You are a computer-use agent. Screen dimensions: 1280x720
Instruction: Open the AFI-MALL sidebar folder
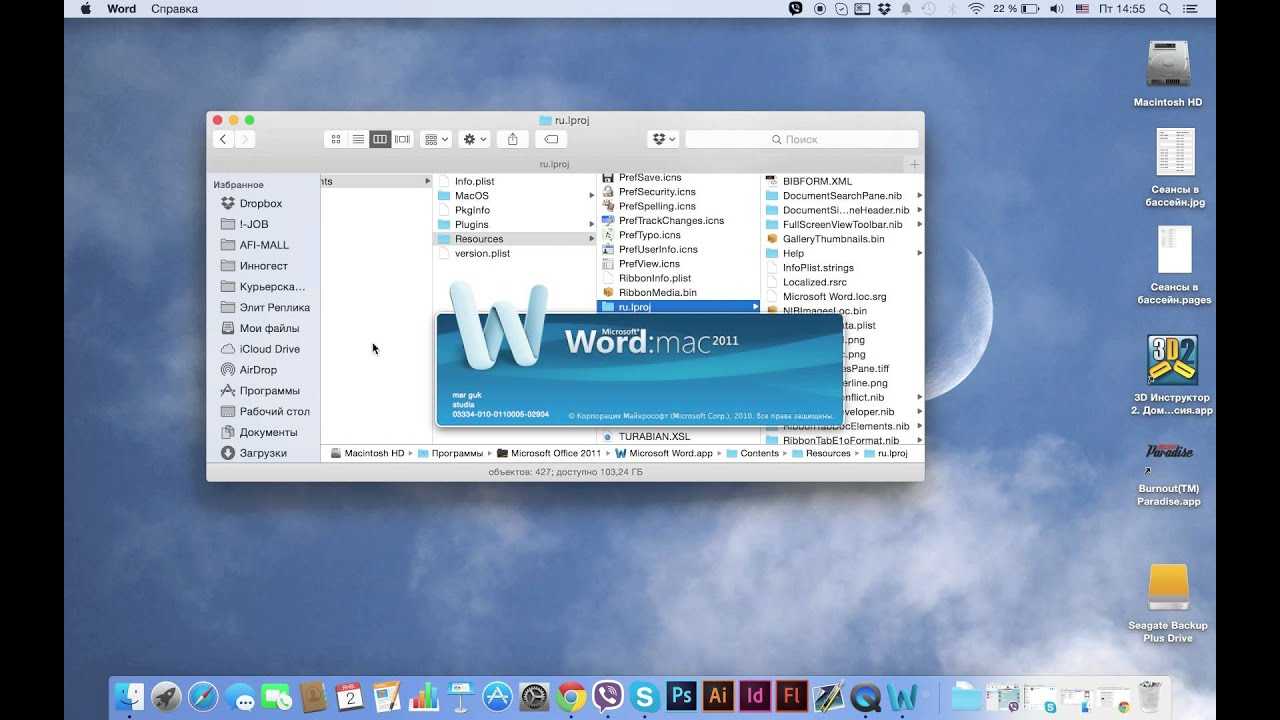tap(264, 245)
